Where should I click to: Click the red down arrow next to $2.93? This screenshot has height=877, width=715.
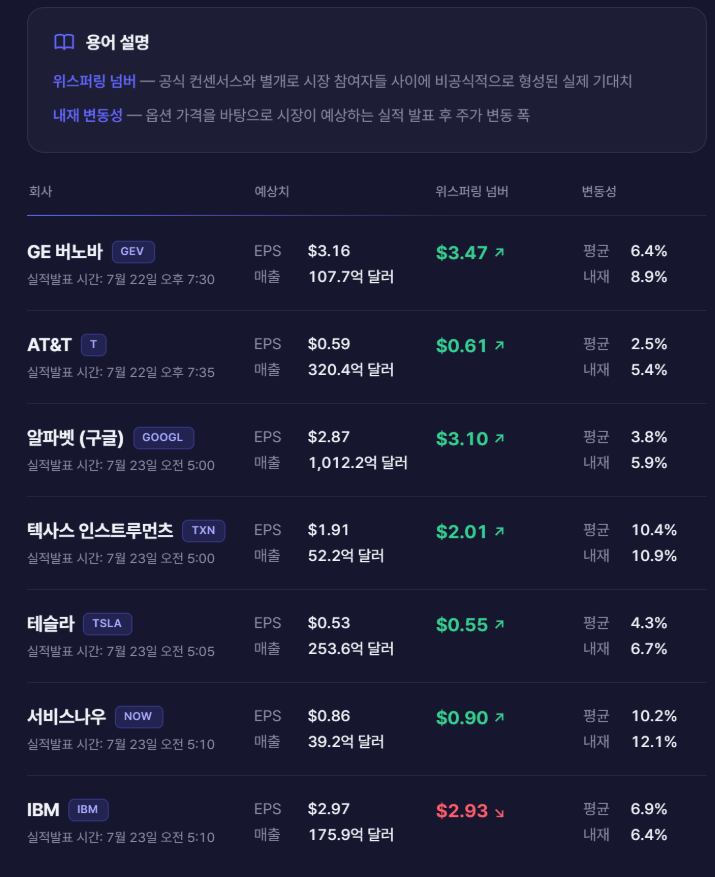(499, 812)
